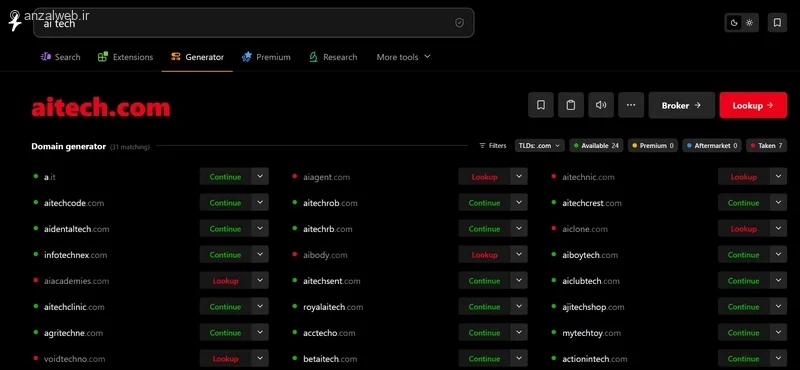Screen dimensions: 800x370
Task: Click the Search tab icon
Action: click(x=45, y=57)
